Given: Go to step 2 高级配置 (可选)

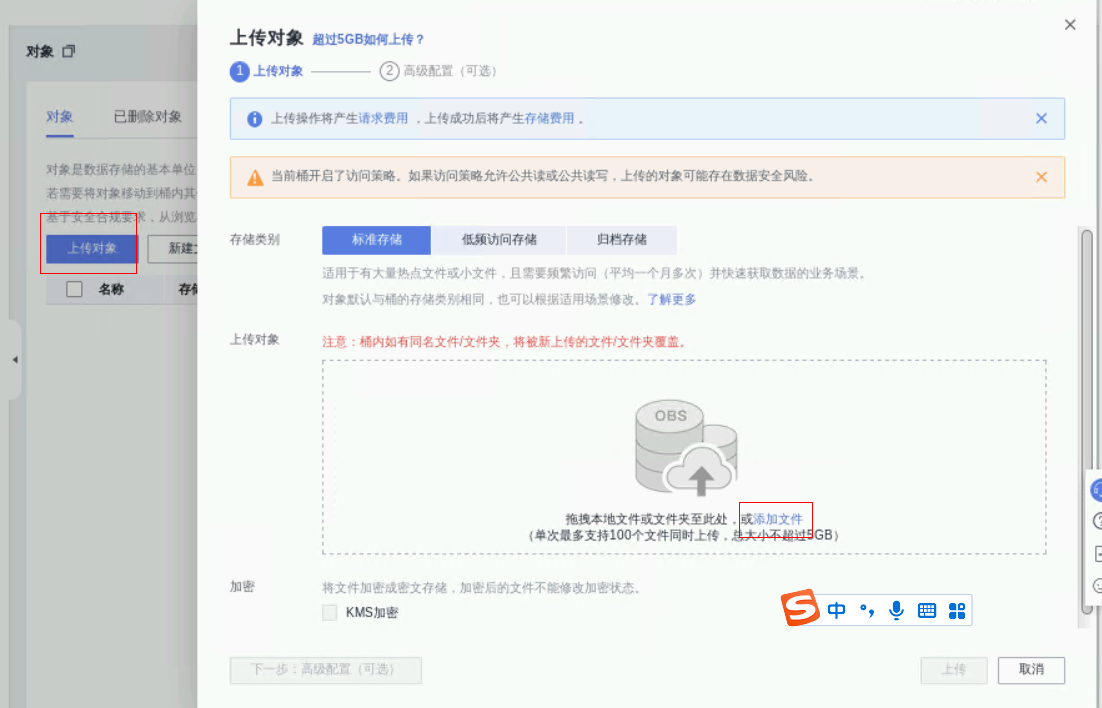Looking at the screenshot, I should click(438, 71).
